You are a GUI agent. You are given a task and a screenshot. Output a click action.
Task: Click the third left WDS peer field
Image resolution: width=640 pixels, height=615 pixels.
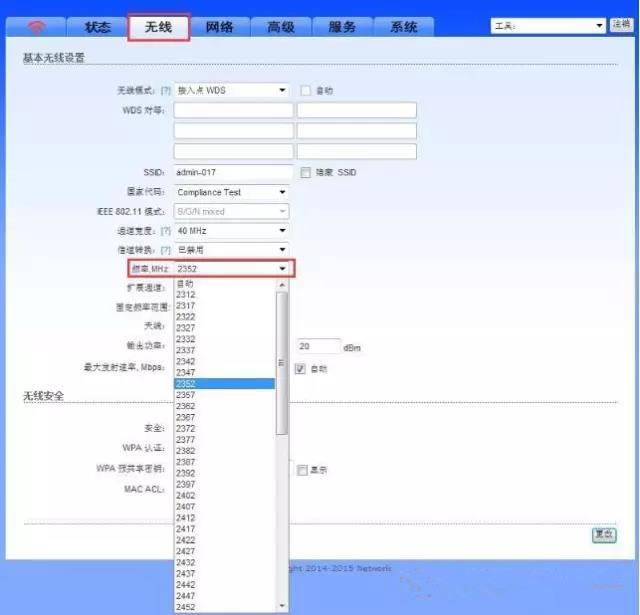coord(233,151)
